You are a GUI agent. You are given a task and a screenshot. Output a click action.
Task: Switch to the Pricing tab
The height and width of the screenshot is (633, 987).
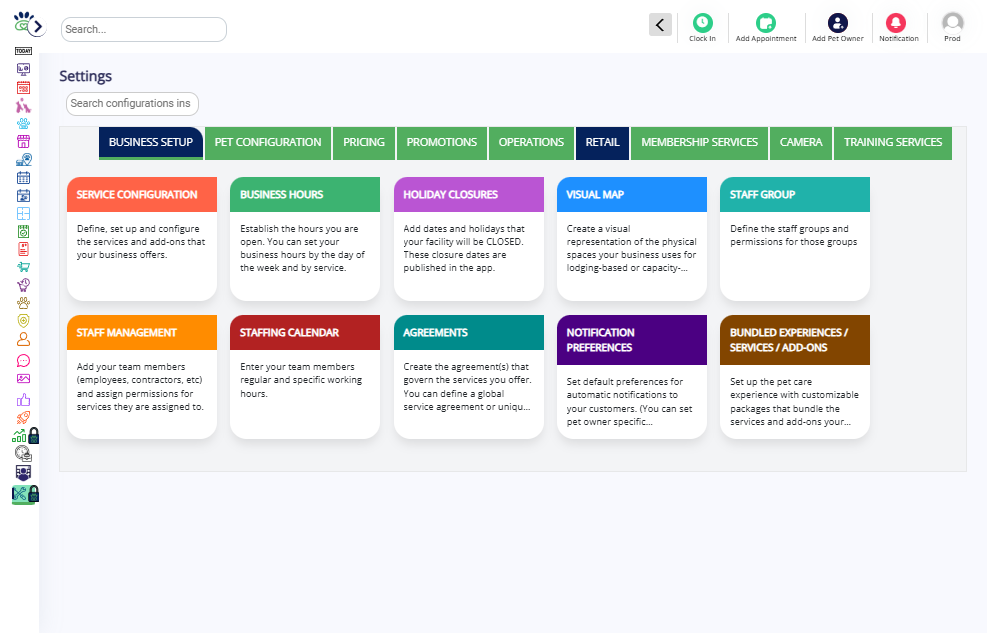[364, 143]
